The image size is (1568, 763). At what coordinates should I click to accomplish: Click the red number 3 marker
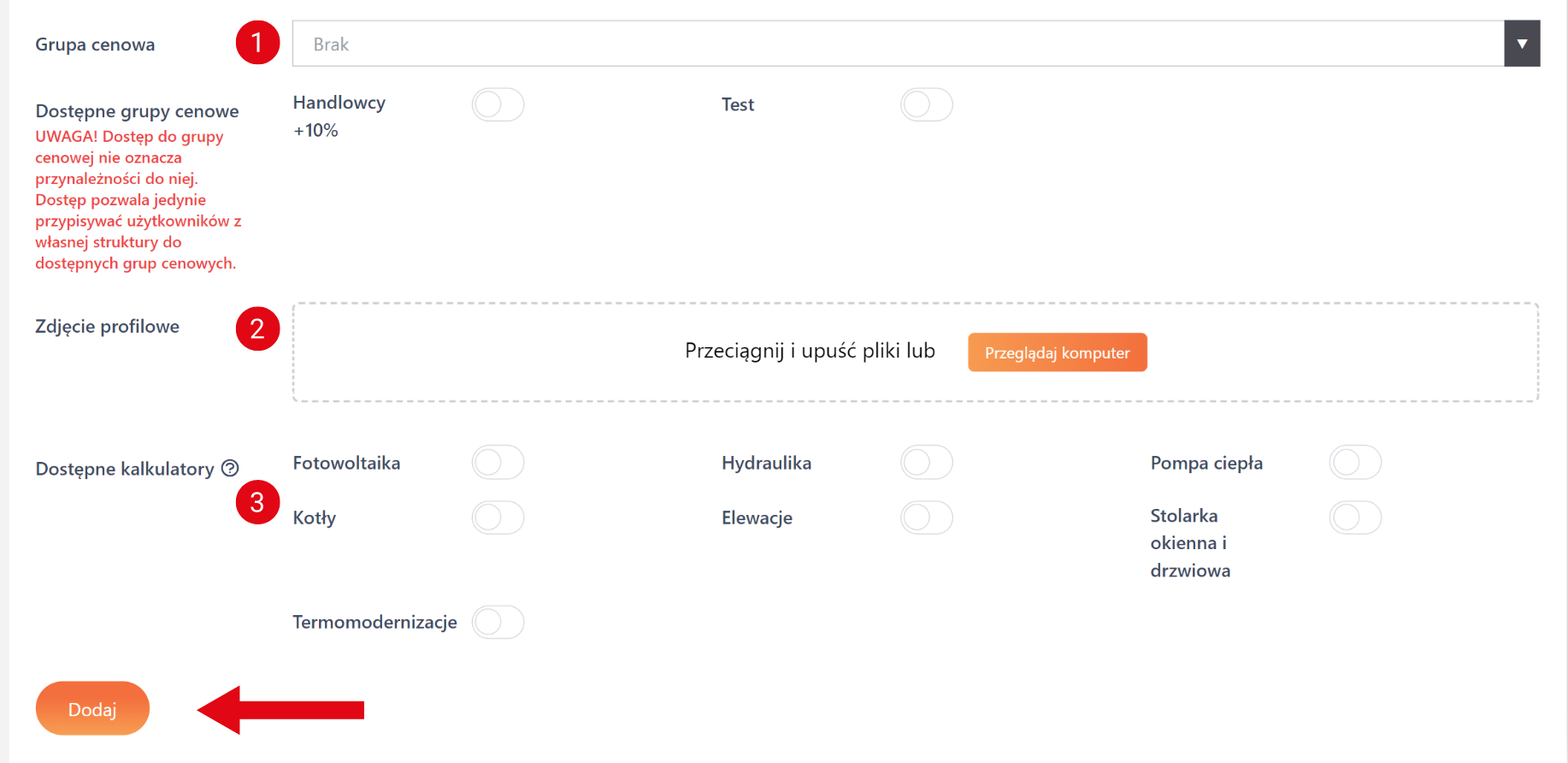point(257,502)
